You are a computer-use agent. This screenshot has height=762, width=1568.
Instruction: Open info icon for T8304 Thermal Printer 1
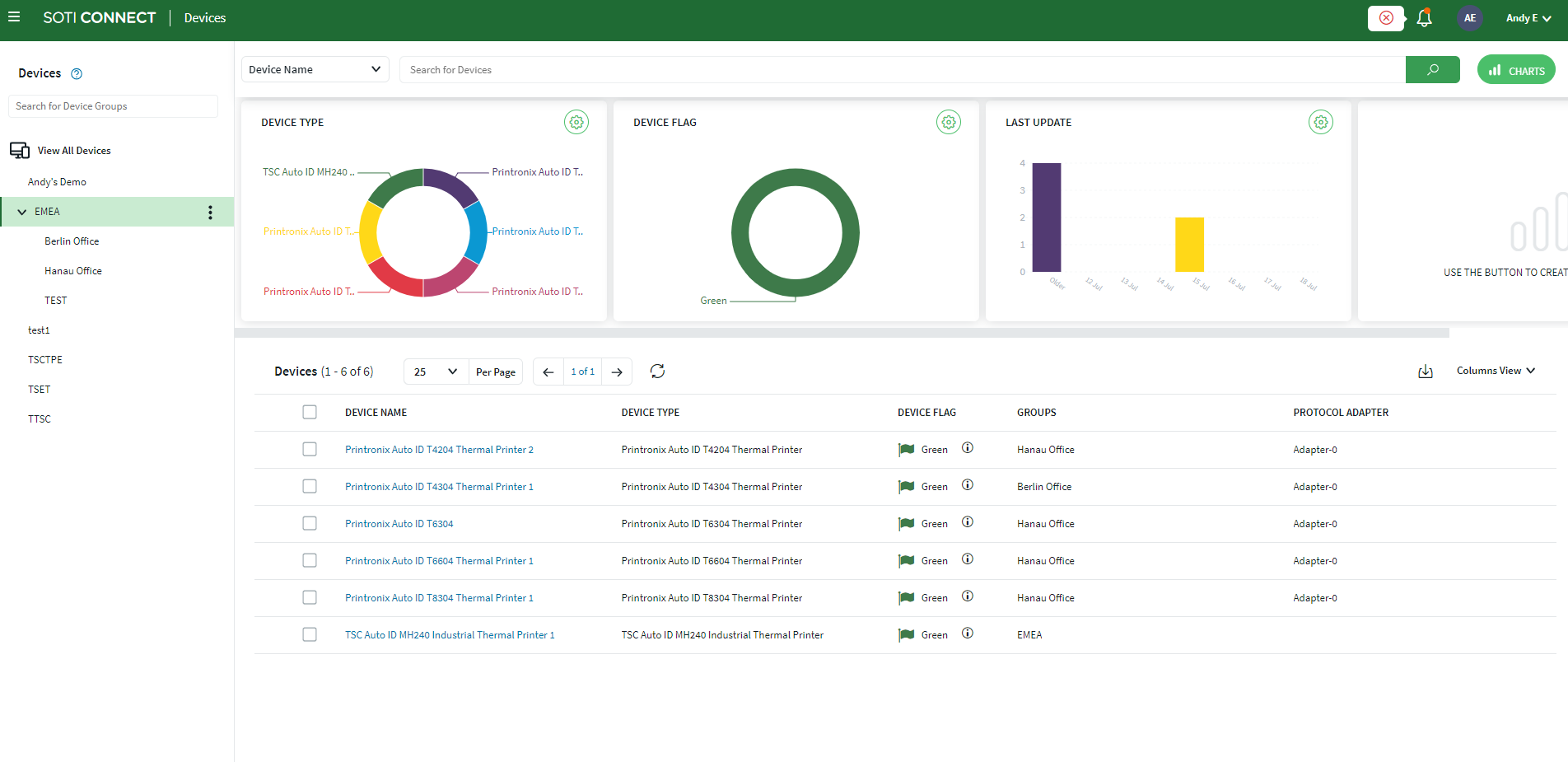click(x=968, y=596)
